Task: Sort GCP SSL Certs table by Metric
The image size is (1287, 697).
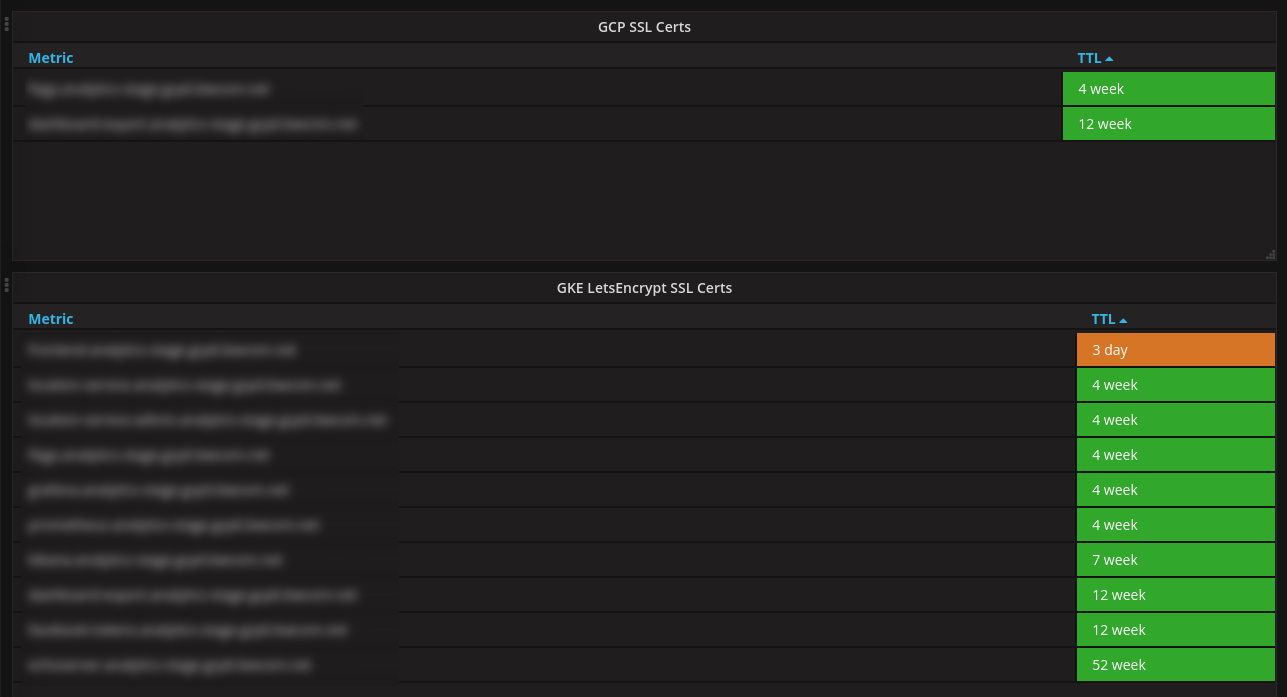Action: tap(51, 58)
